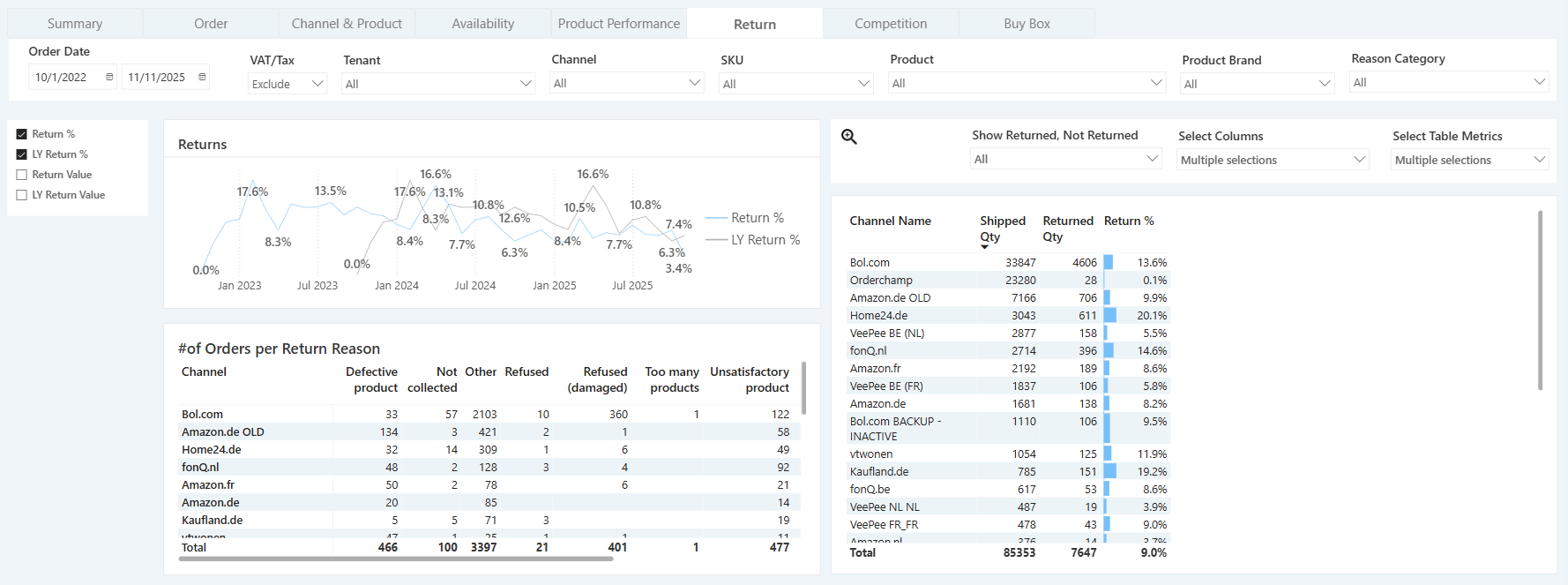Sort by the Channel Name column header
1568x585 pixels.
(x=890, y=221)
